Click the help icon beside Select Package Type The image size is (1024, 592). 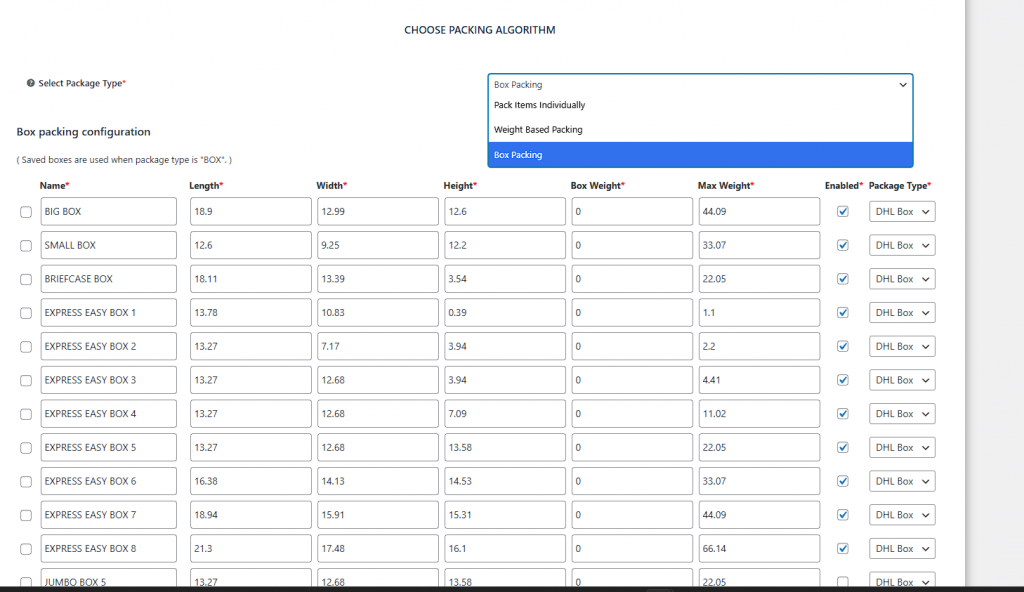(x=31, y=84)
